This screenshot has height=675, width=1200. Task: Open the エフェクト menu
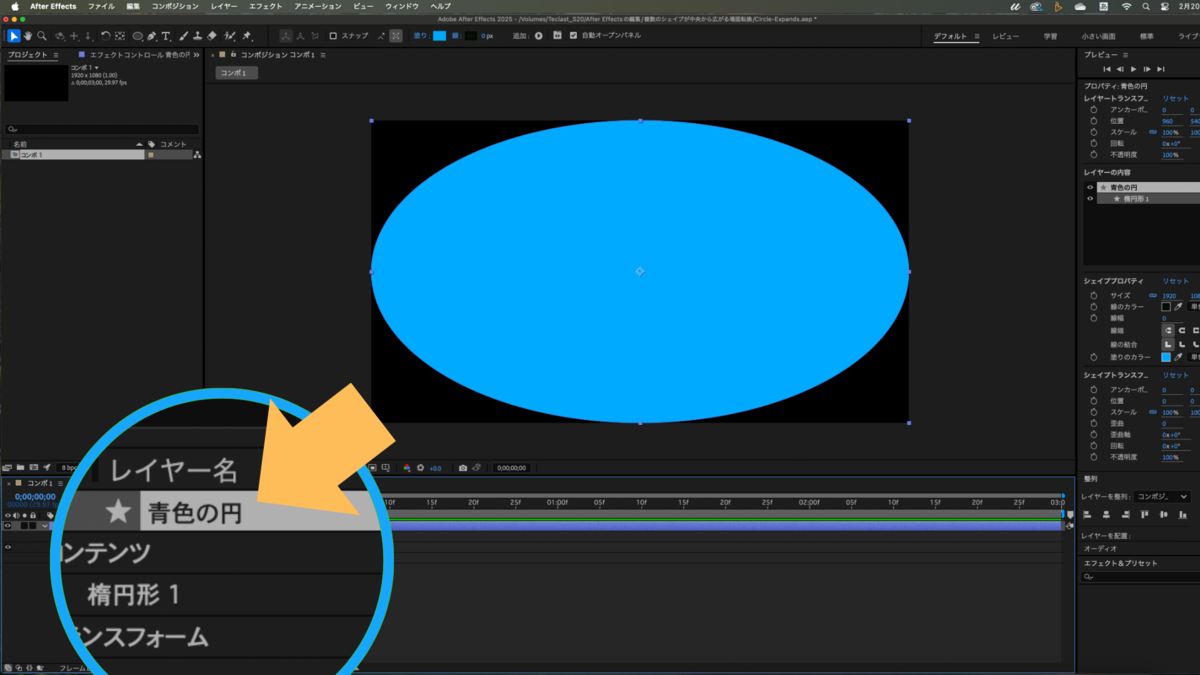[x=265, y=6]
